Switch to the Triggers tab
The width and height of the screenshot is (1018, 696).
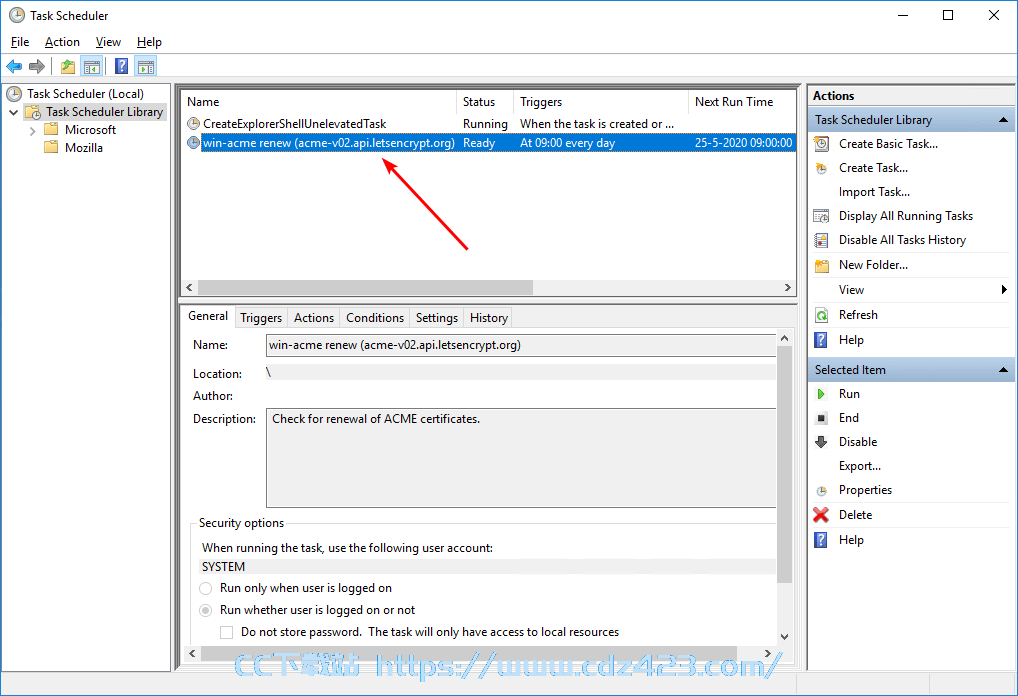tap(261, 317)
